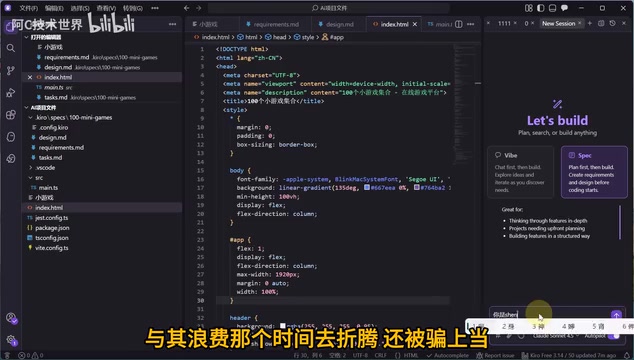Toggle the chat panel icon in title bar
The height and width of the screenshot is (360, 634).
[564, 8]
